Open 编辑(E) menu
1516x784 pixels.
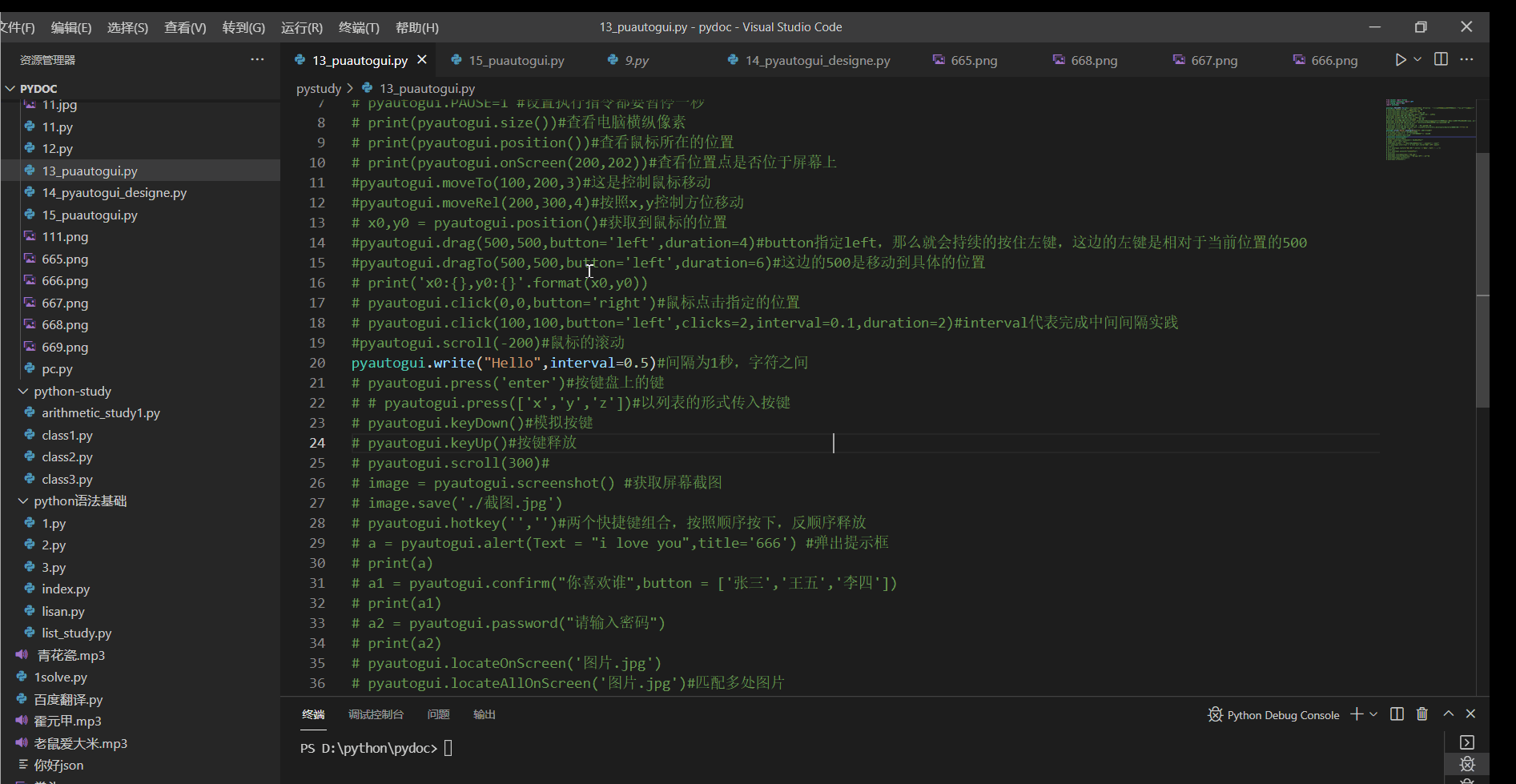point(71,27)
